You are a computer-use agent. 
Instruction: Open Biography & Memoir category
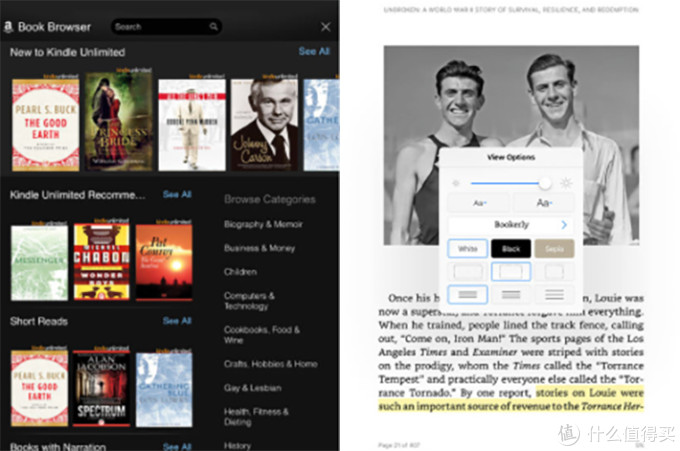tap(263, 224)
